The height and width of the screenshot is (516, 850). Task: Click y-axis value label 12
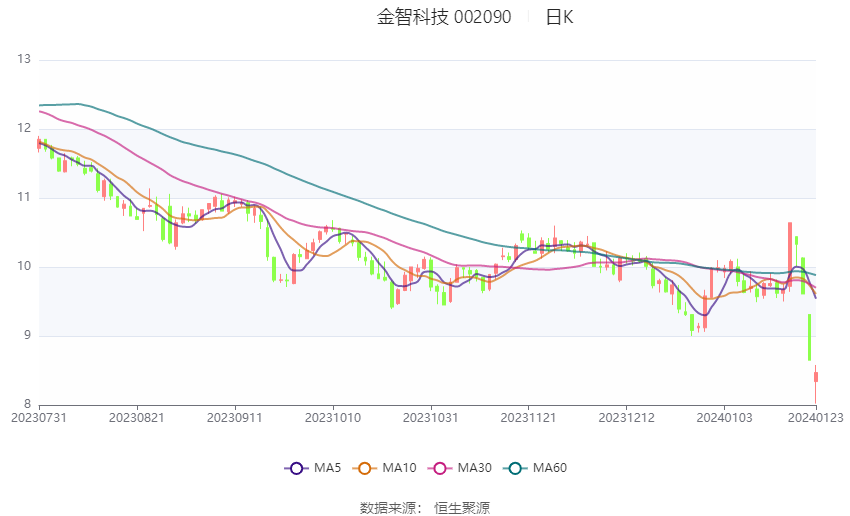click(24, 128)
